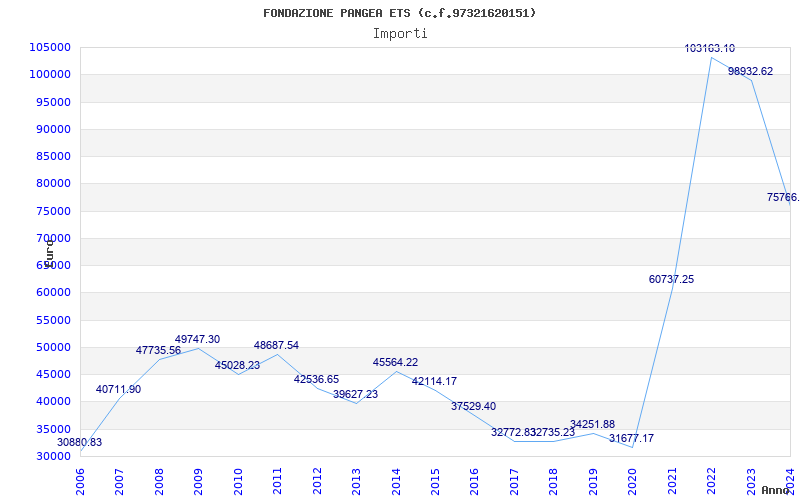
Task: Click the x-axis year 2021
Action: (672, 481)
